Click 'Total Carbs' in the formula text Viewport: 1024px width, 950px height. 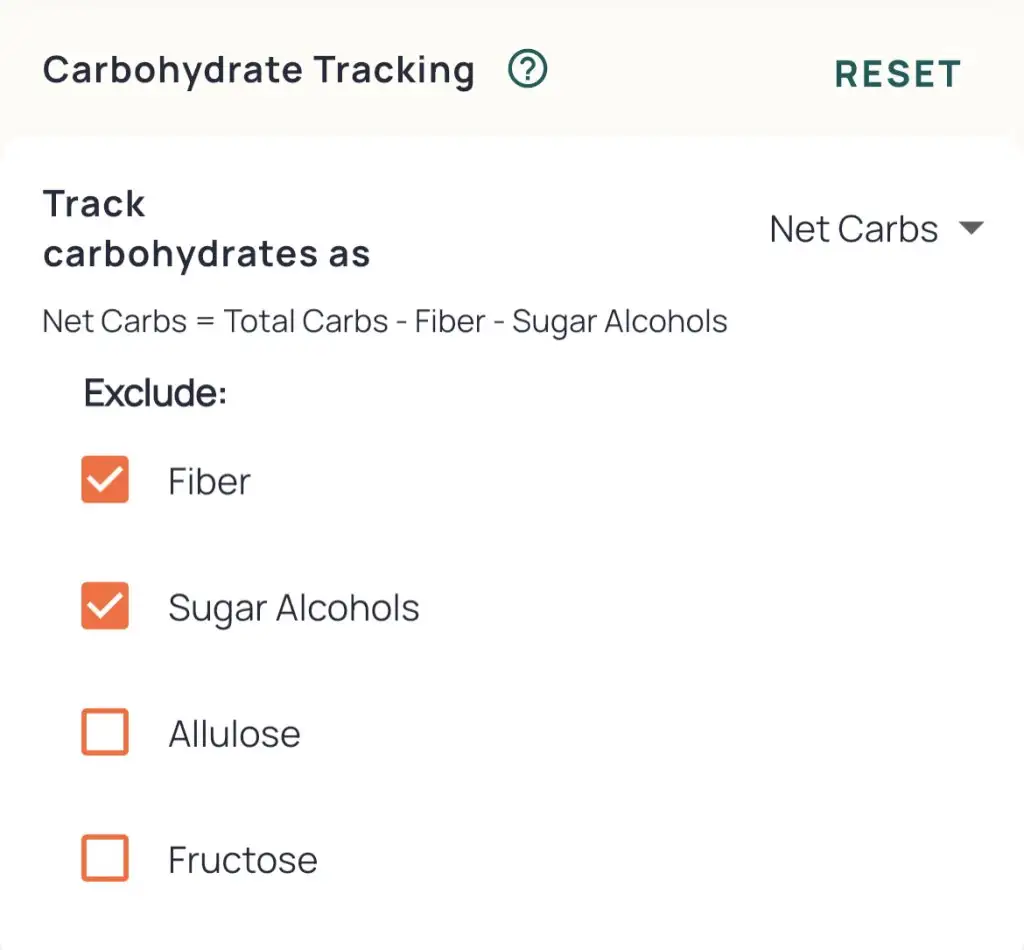(x=306, y=321)
